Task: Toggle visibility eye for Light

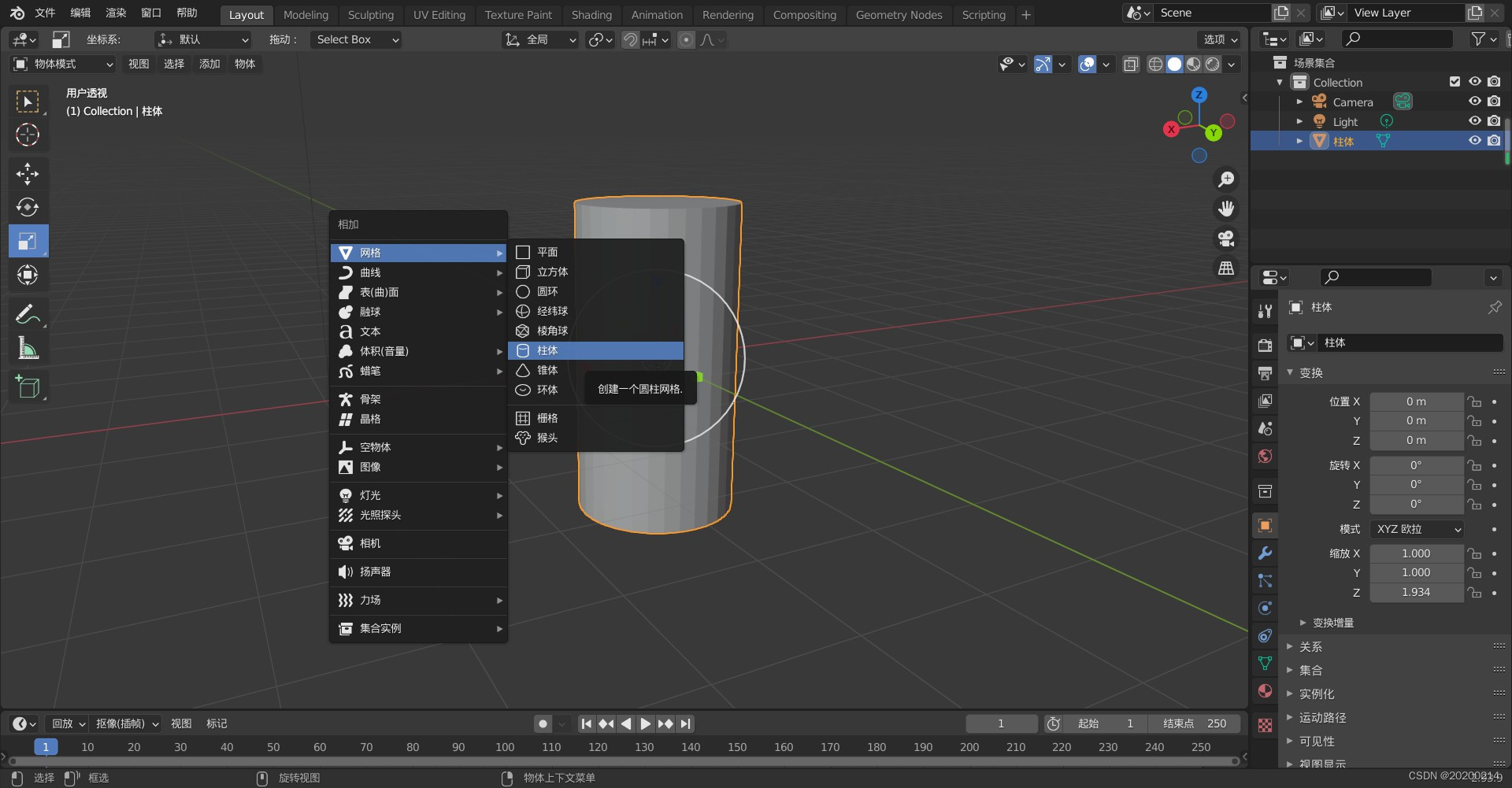Action: 1475,121
